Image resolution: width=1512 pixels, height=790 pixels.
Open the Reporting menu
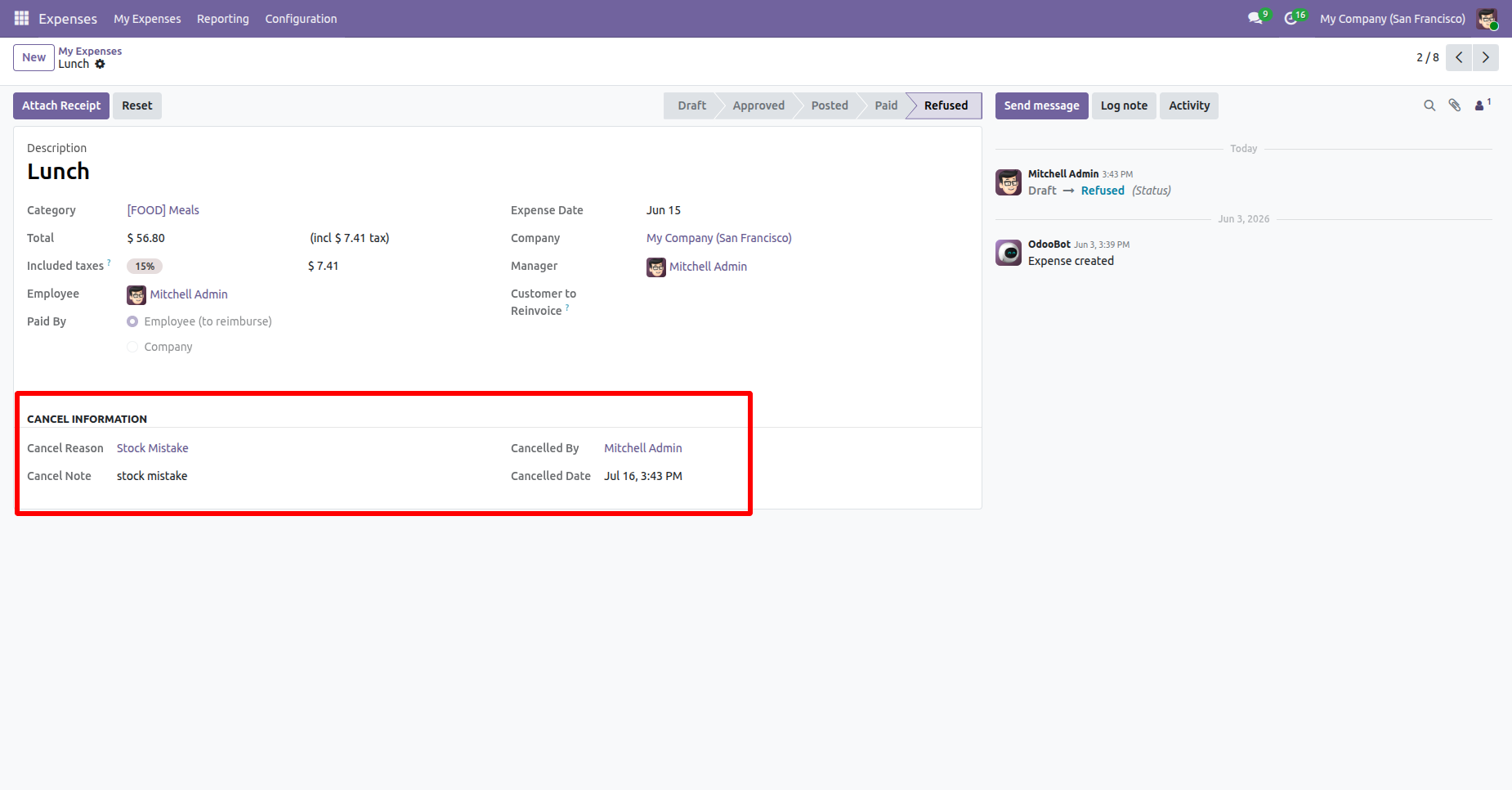click(222, 18)
